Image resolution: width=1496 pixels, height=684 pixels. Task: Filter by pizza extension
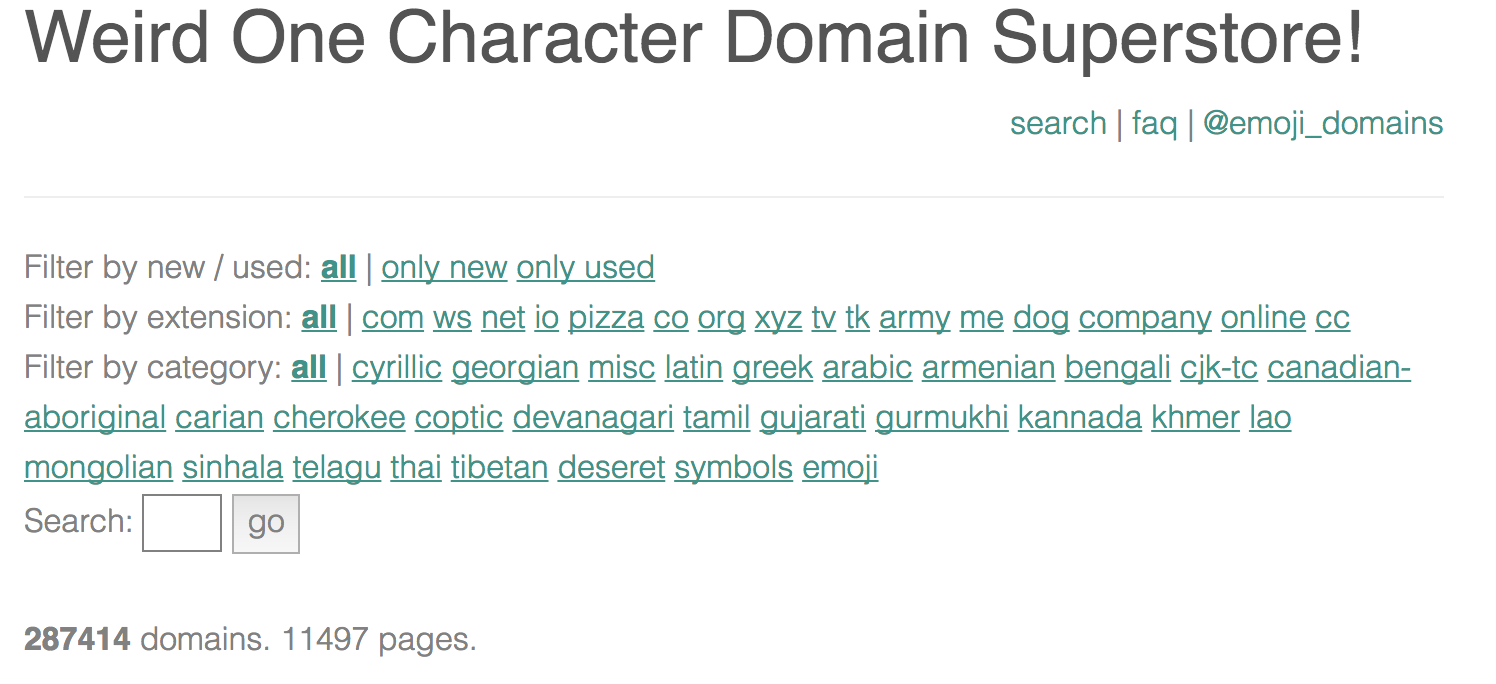pos(606,317)
